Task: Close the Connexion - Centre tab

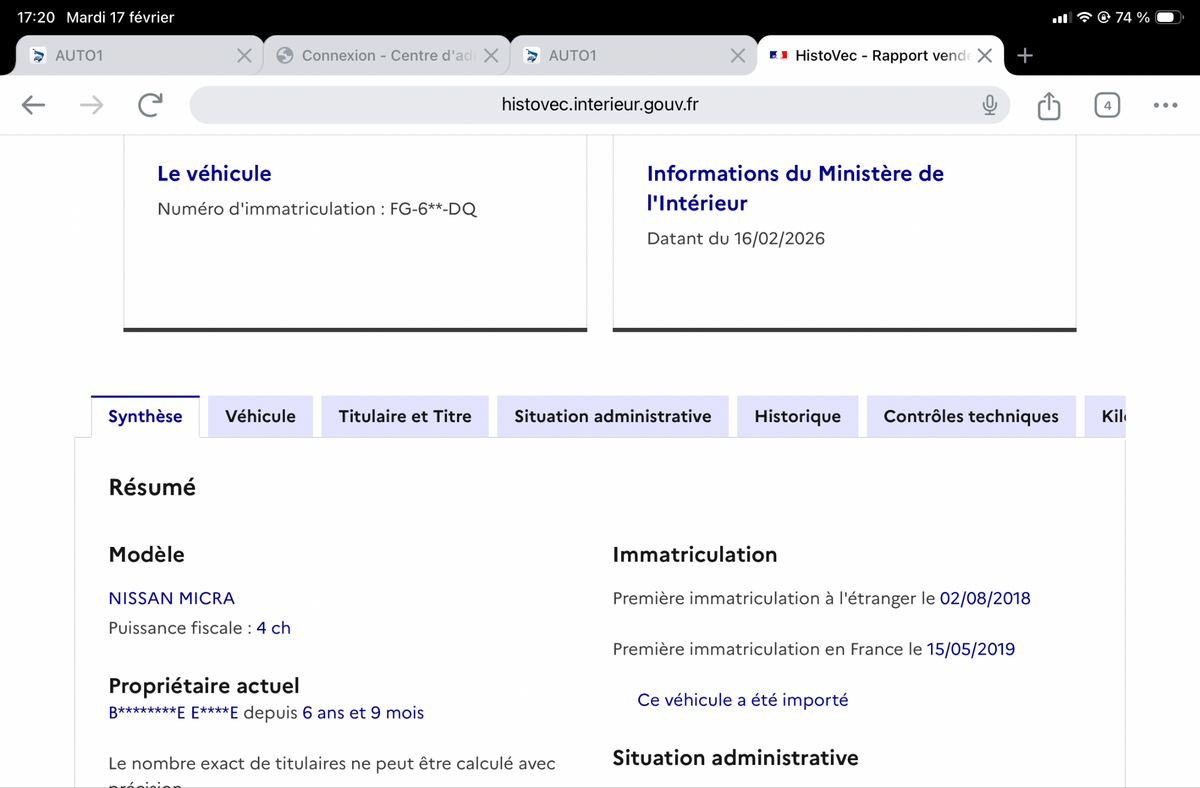Action: [x=491, y=56]
